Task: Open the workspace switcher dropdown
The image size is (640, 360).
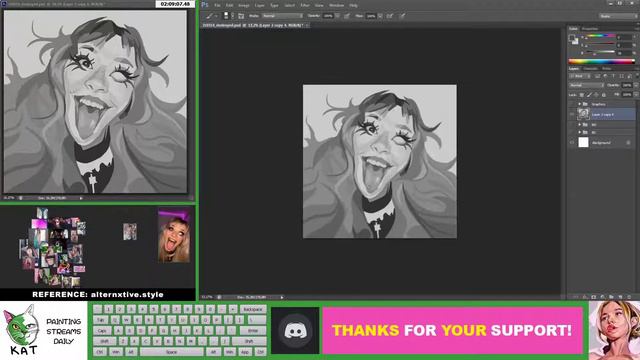Action: click(618, 16)
